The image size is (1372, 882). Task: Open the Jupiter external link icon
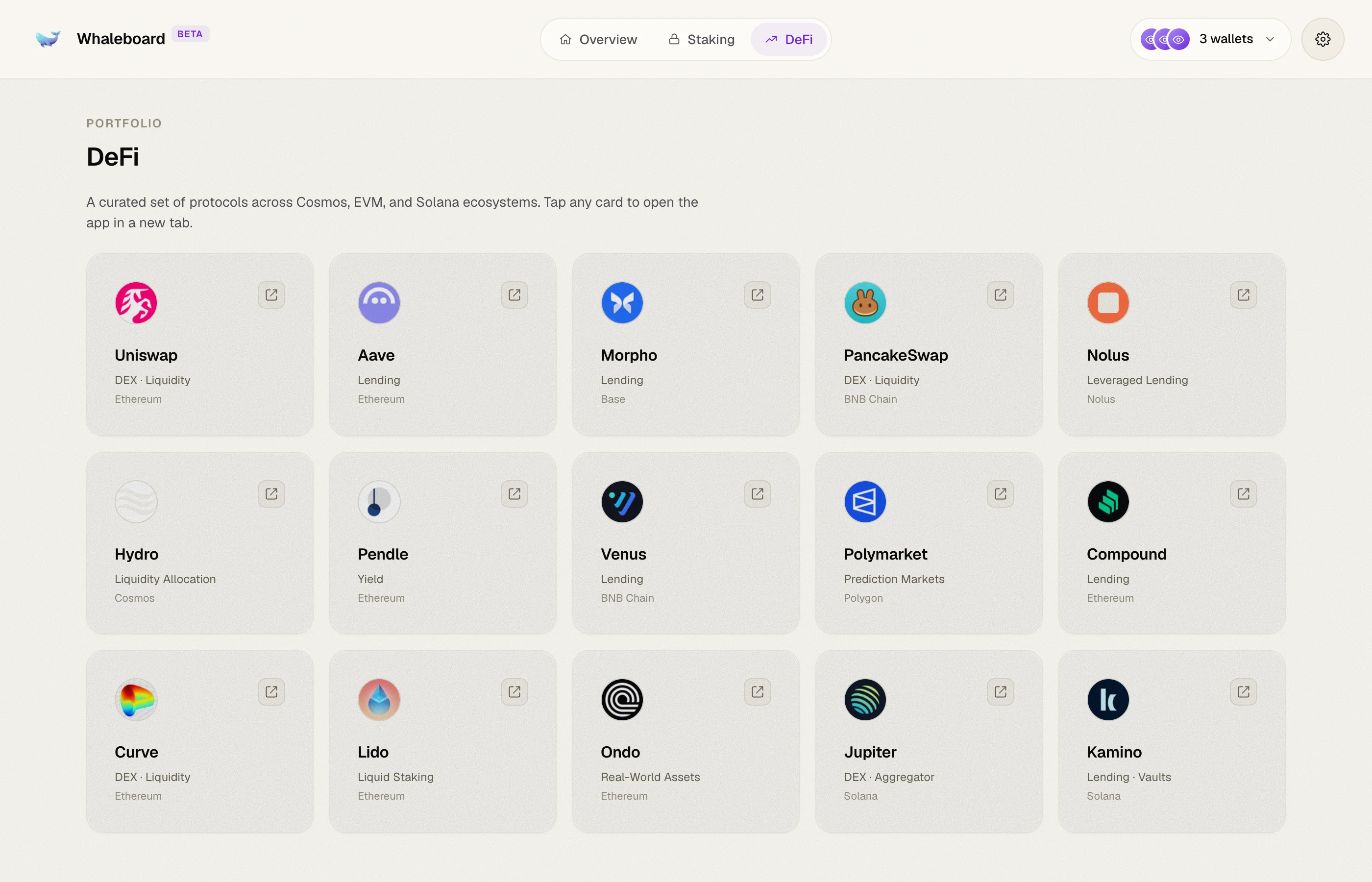click(x=1001, y=692)
